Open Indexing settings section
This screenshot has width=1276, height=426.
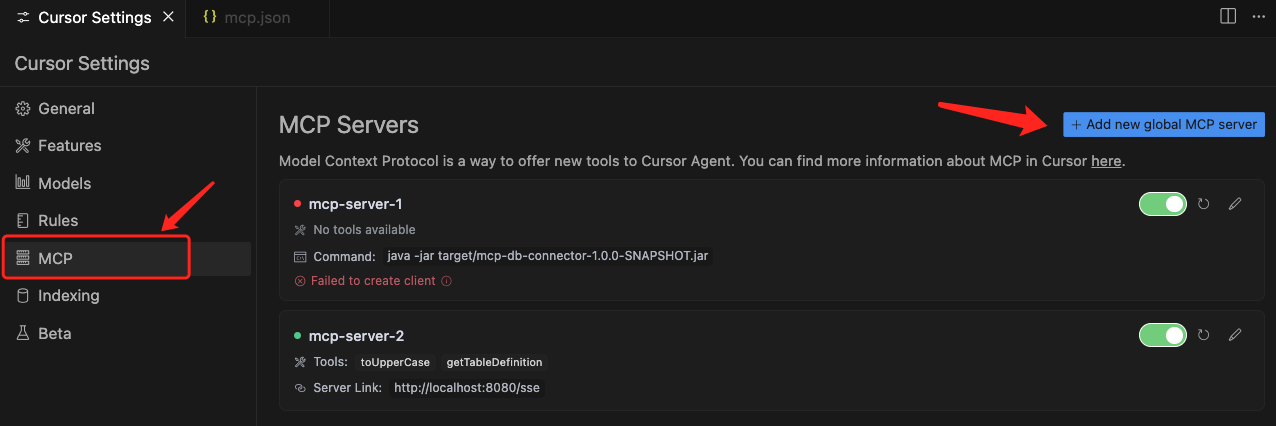(68, 295)
